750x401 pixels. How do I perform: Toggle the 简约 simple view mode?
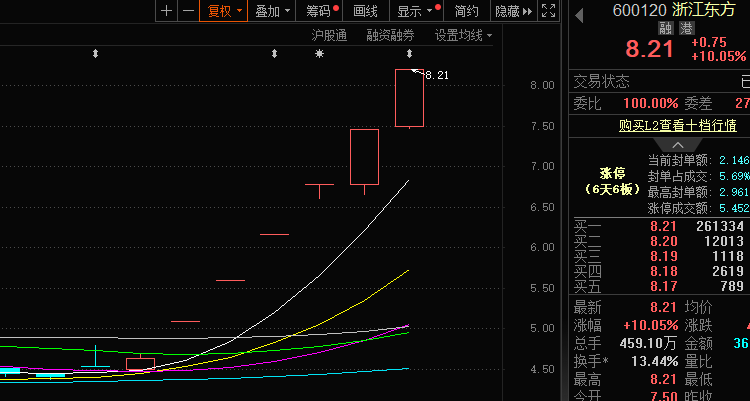click(x=466, y=11)
